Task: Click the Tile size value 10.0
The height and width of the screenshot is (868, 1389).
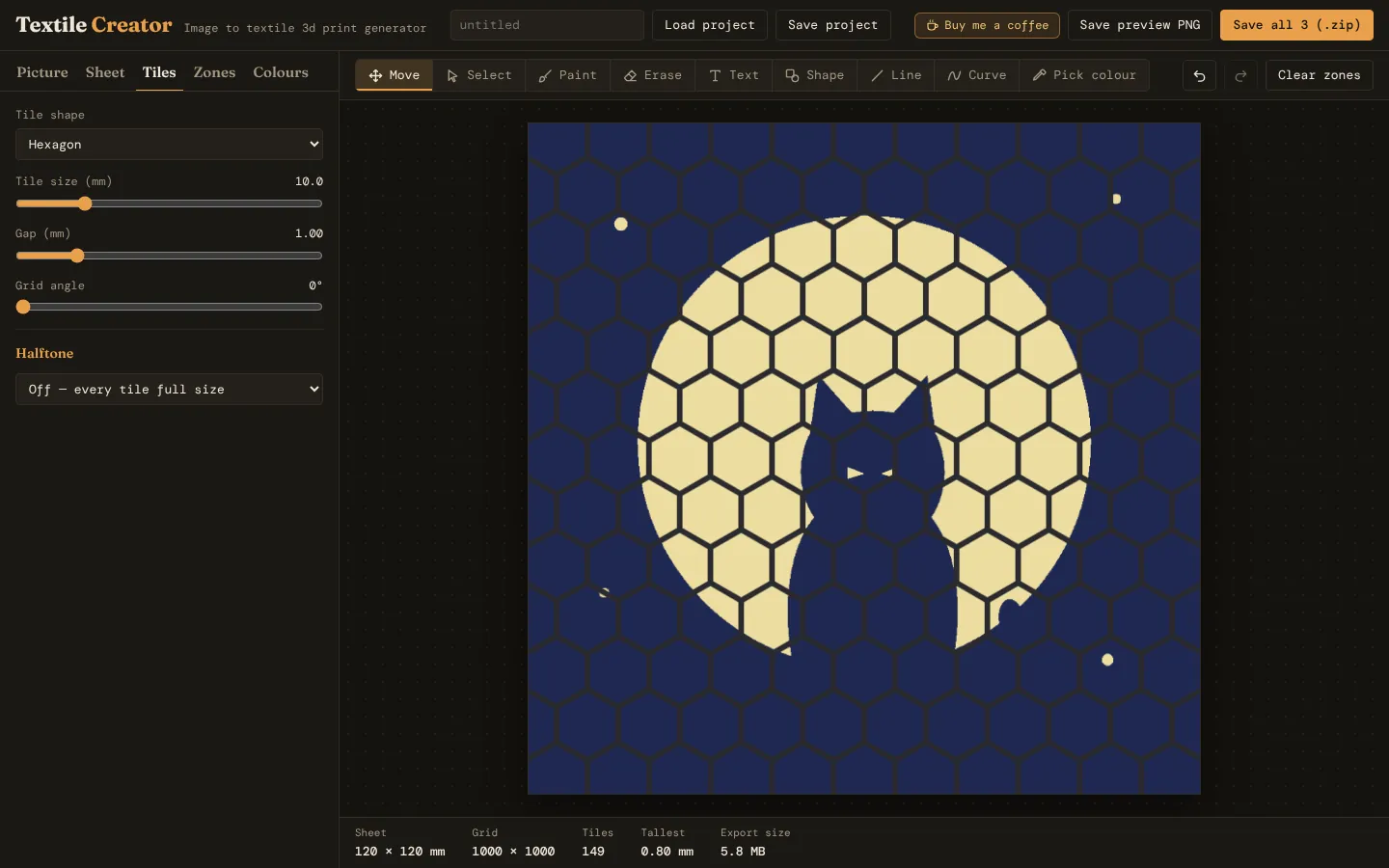Action: pos(309,181)
